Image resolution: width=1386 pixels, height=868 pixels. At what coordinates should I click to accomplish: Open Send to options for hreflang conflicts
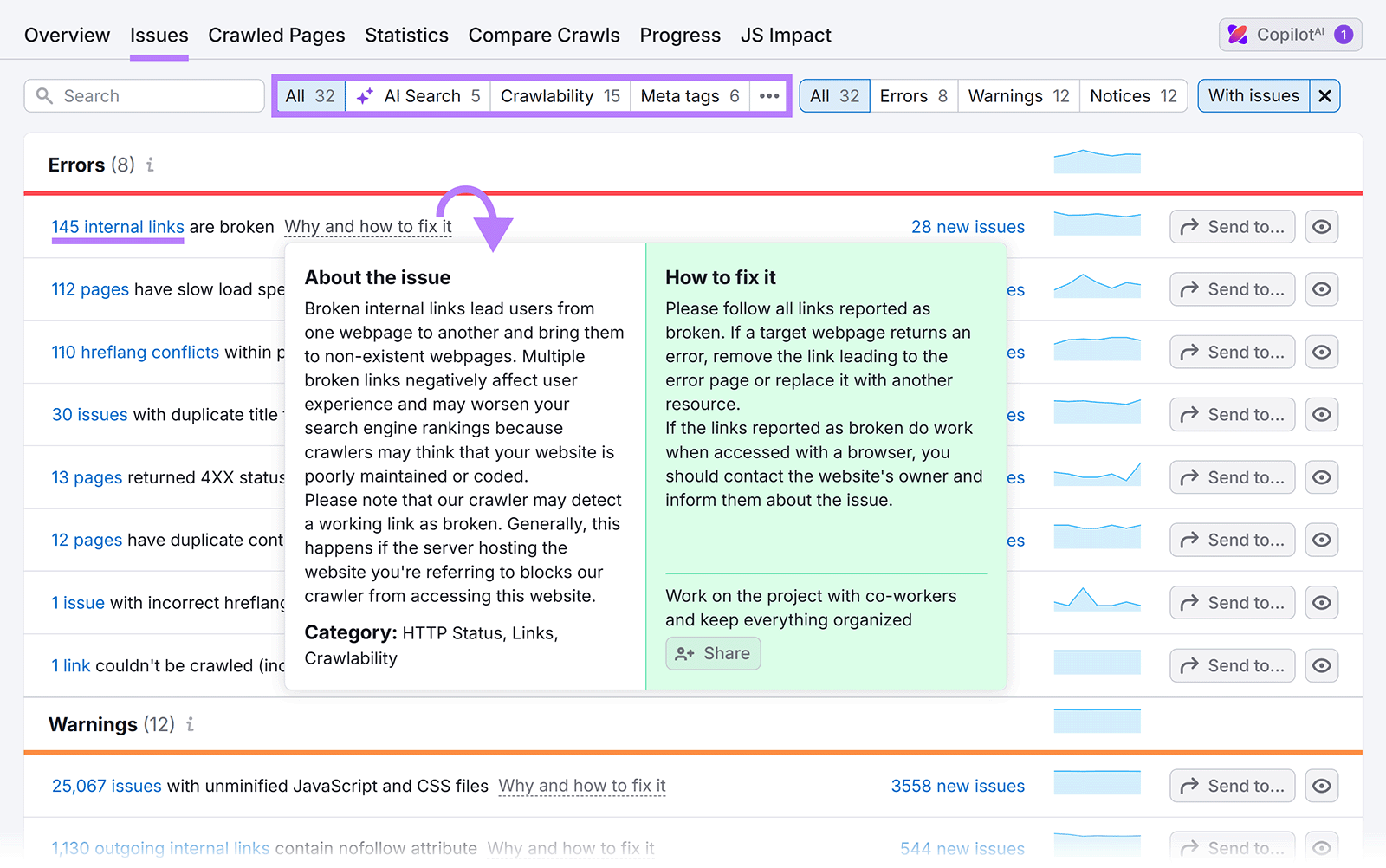pos(1231,352)
